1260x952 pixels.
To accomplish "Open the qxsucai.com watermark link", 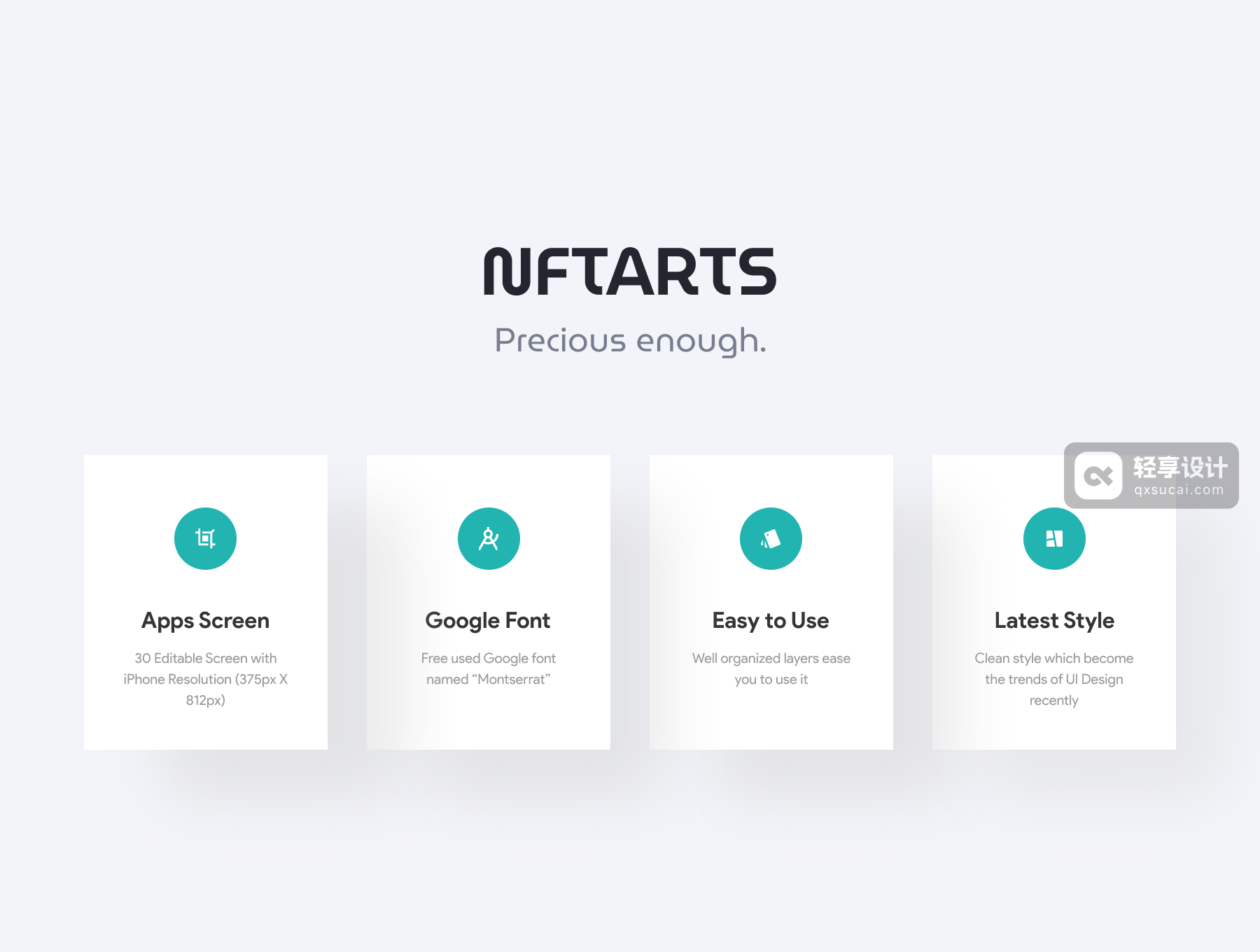I will click(x=1179, y=490).
